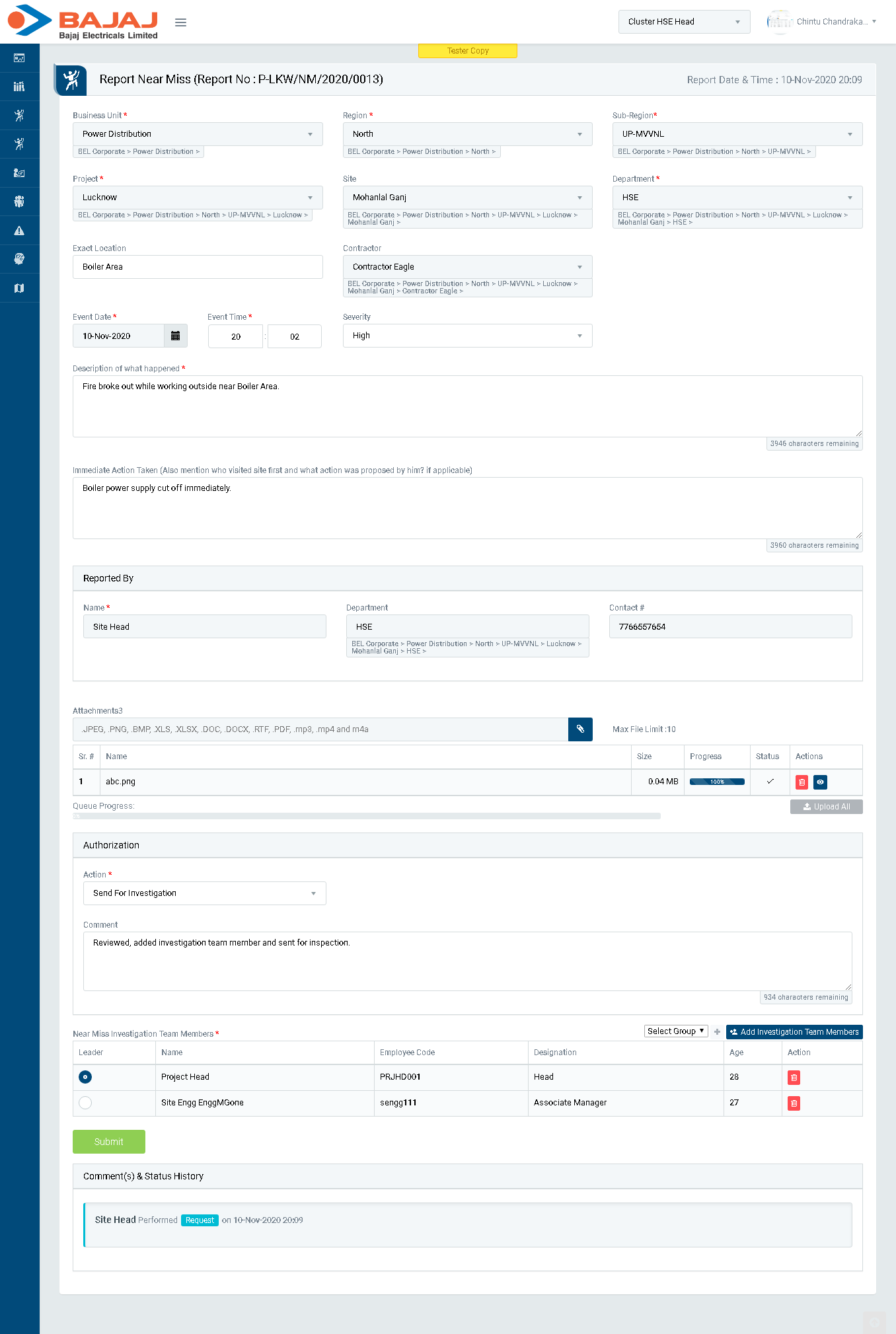Click the hamburger menu icon
This screenshot has height=1334, width=896.
click(x=180, y=22)
